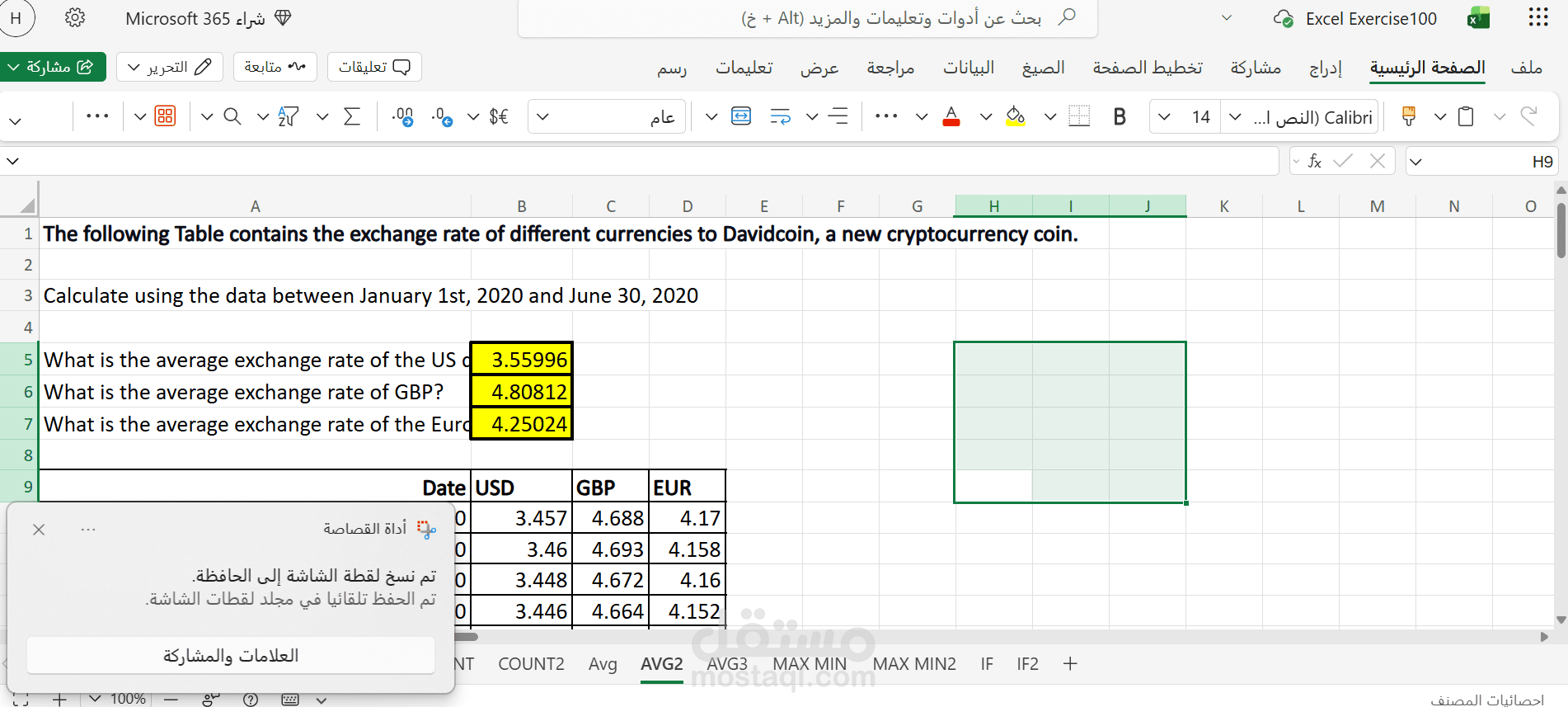Click the Excel app logo
The image size is (1568, 707).
[1478, 18]
